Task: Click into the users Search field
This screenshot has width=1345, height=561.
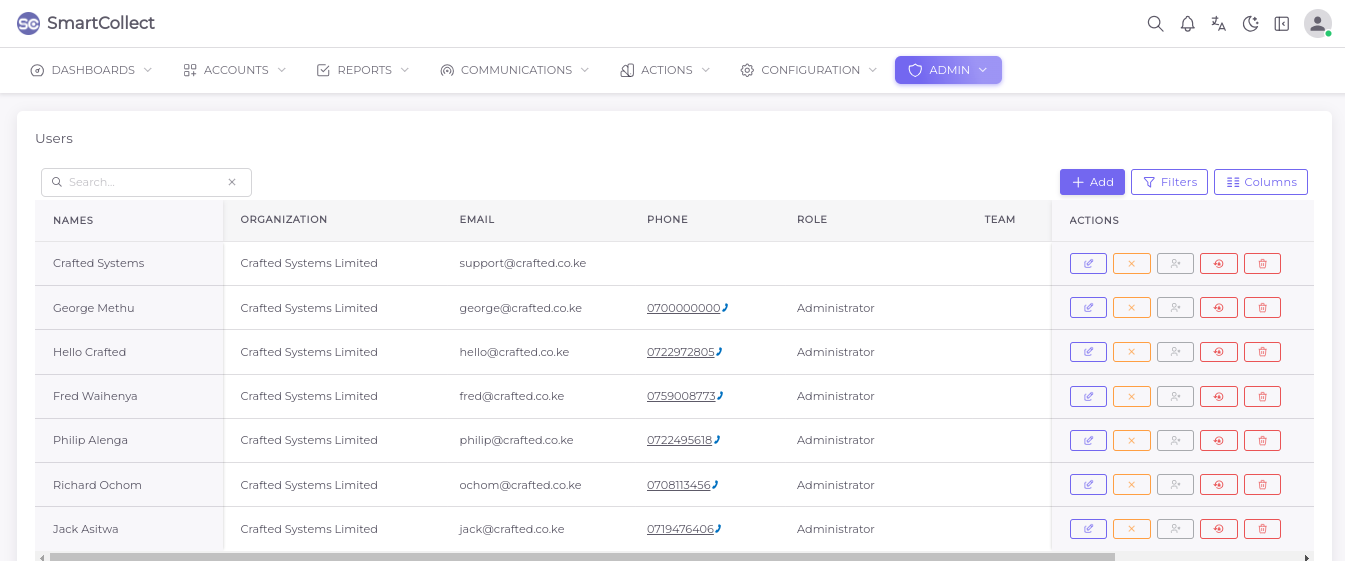Action: click(x=145, y=182)
